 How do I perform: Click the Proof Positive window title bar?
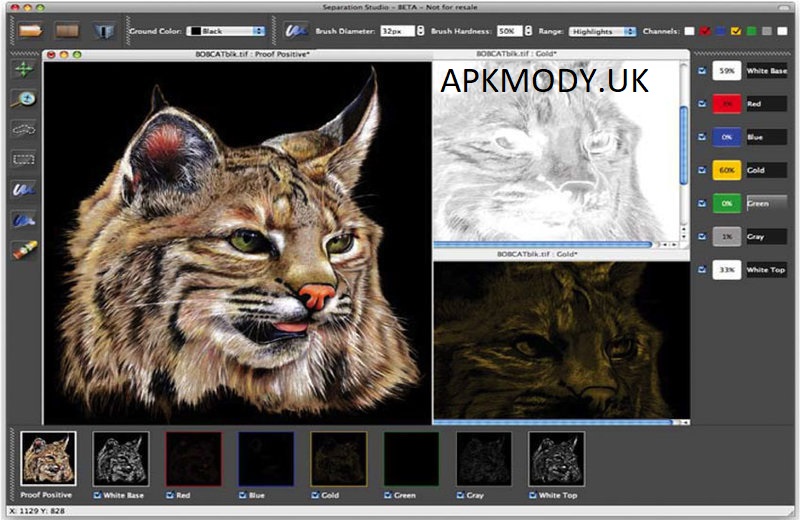[x=238, y=54]
